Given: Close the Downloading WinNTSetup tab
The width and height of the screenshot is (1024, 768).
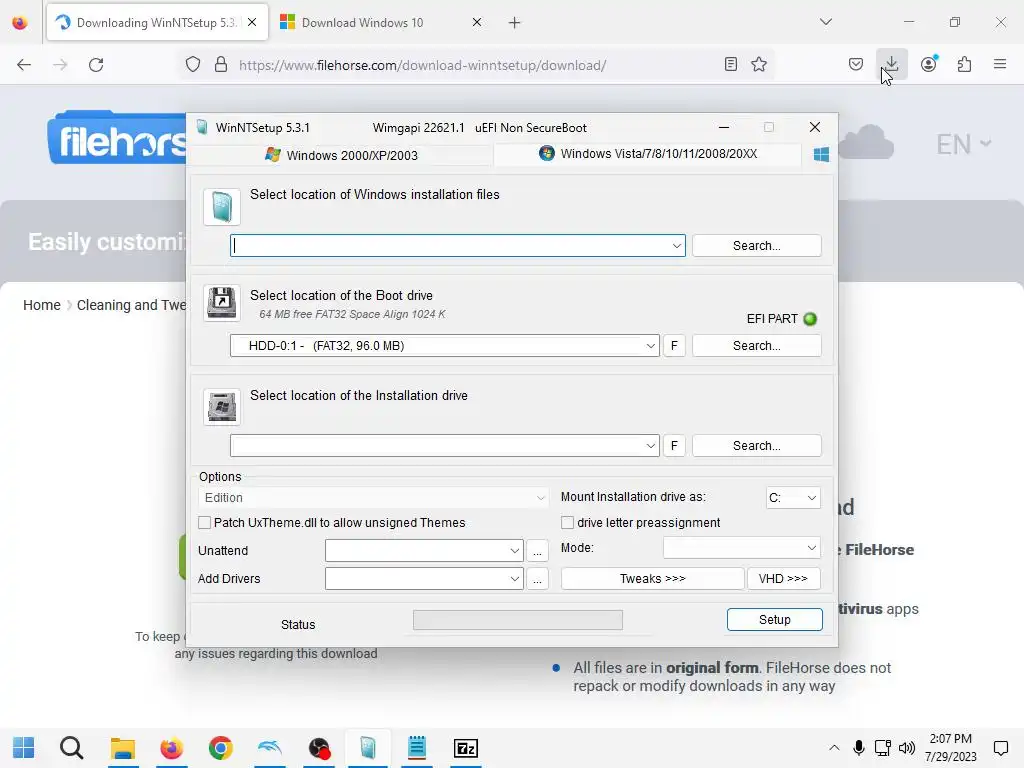Looking at the screenshot, I should tap(252, 22).
